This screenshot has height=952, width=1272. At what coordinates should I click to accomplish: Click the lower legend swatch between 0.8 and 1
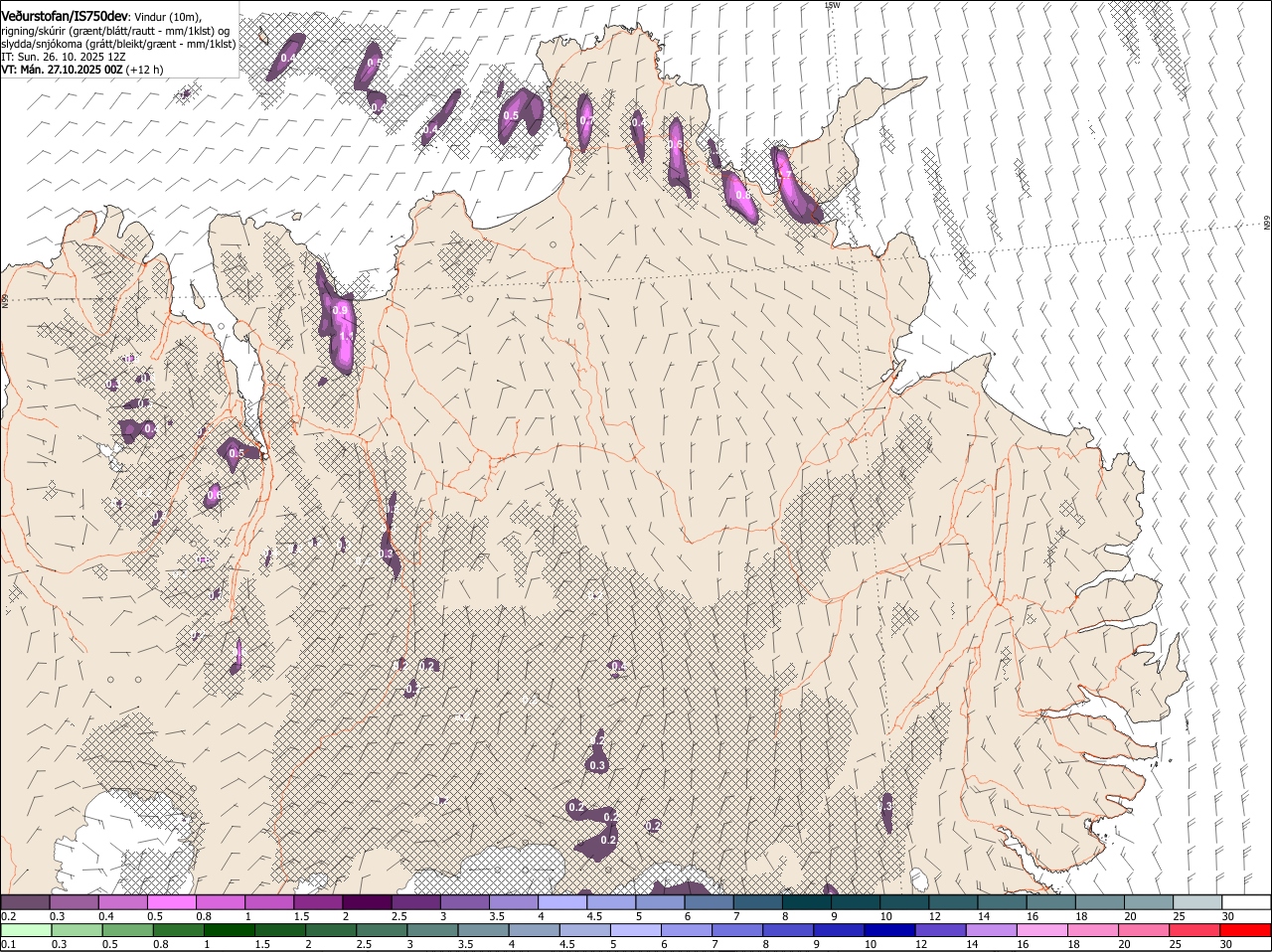click(181, 930)
